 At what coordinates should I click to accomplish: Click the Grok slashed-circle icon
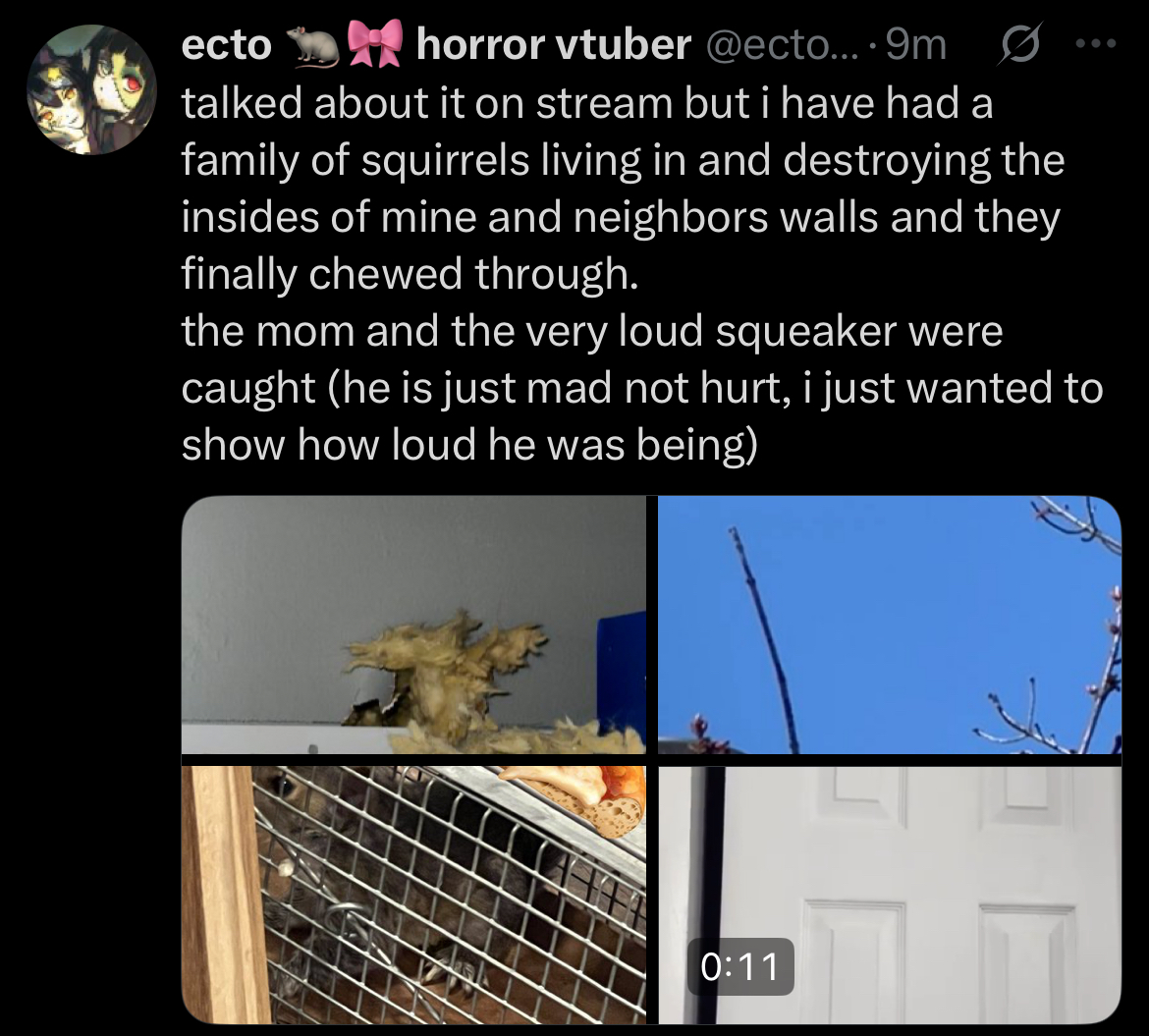coord(1020,45)
